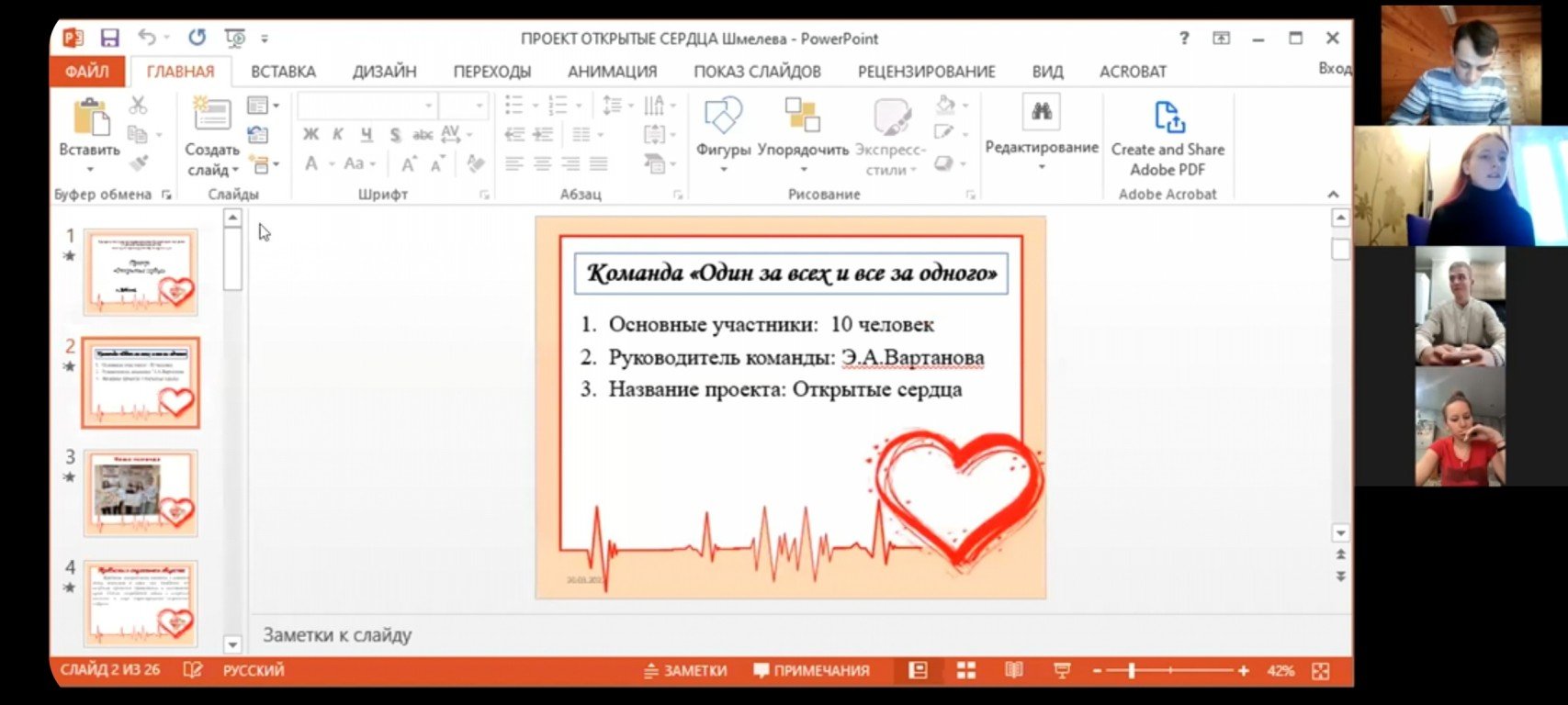Select slide 3 thumbnail
Viewport: 1568px width, 705px height.
point(141,493)
